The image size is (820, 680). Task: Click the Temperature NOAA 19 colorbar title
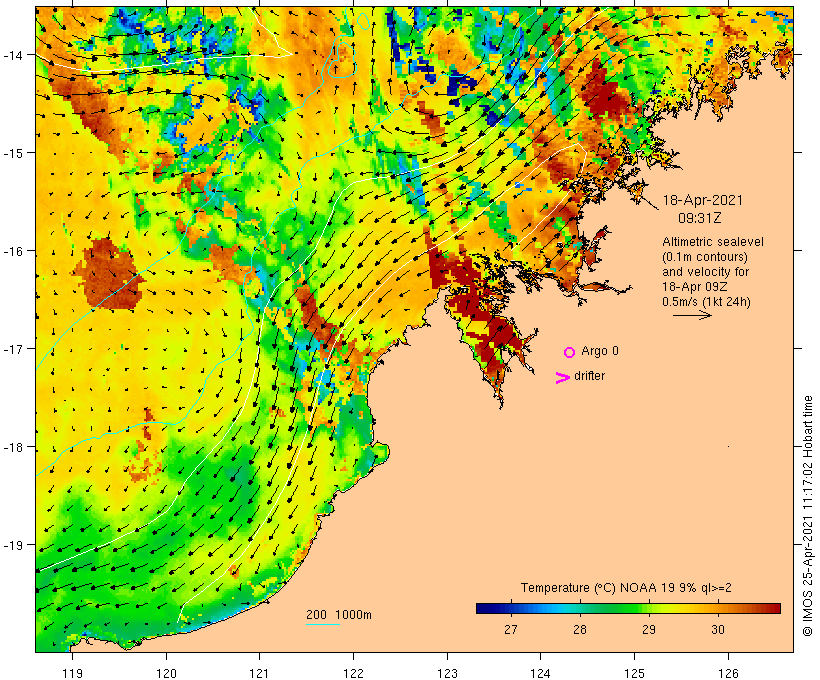[x=626, y=588]
